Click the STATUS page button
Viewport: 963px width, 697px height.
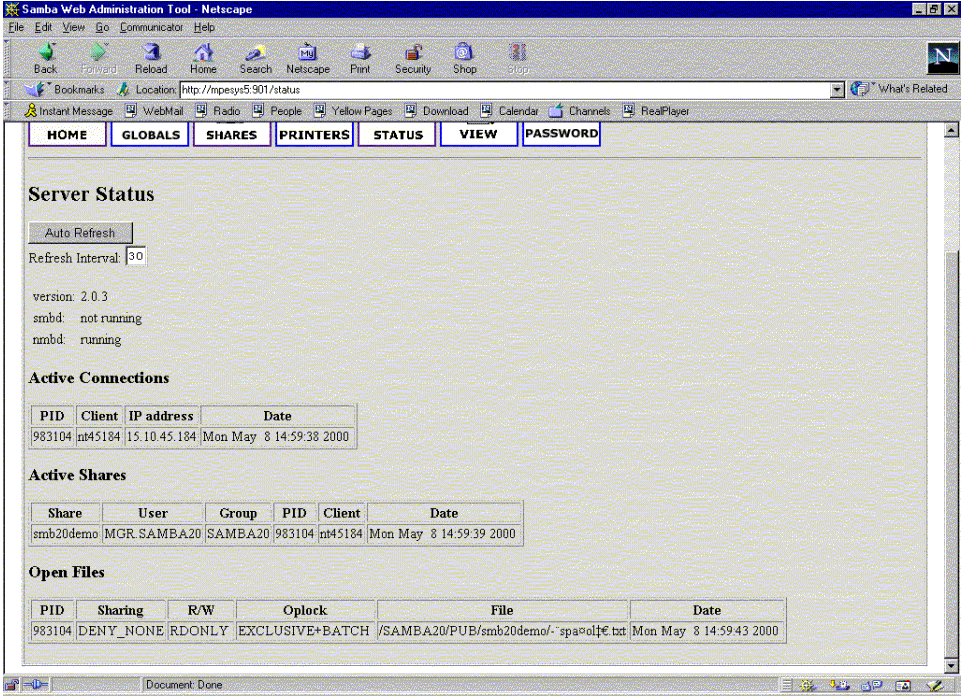[x=397, y=134]
